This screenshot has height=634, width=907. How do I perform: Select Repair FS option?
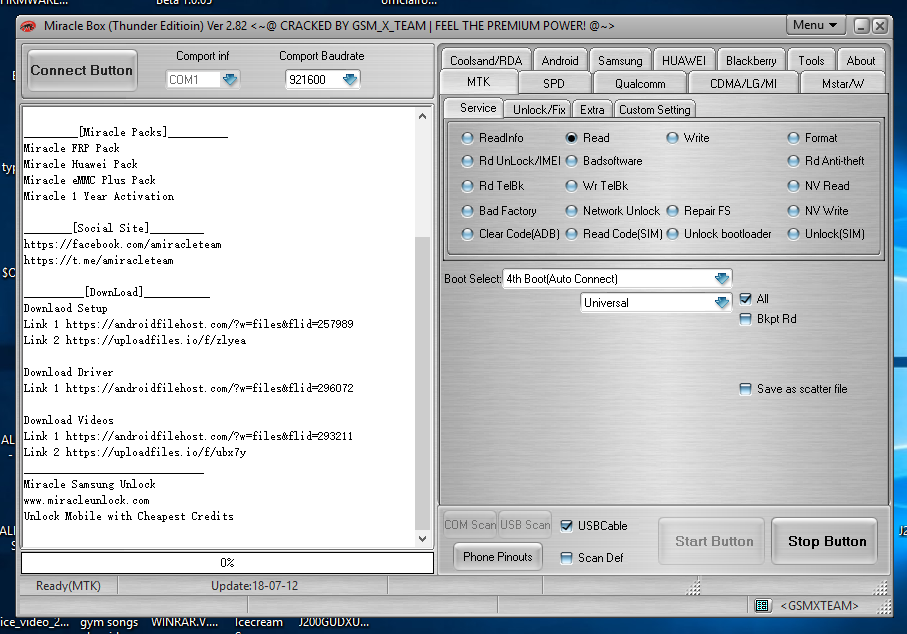click(x=699, y=211)
